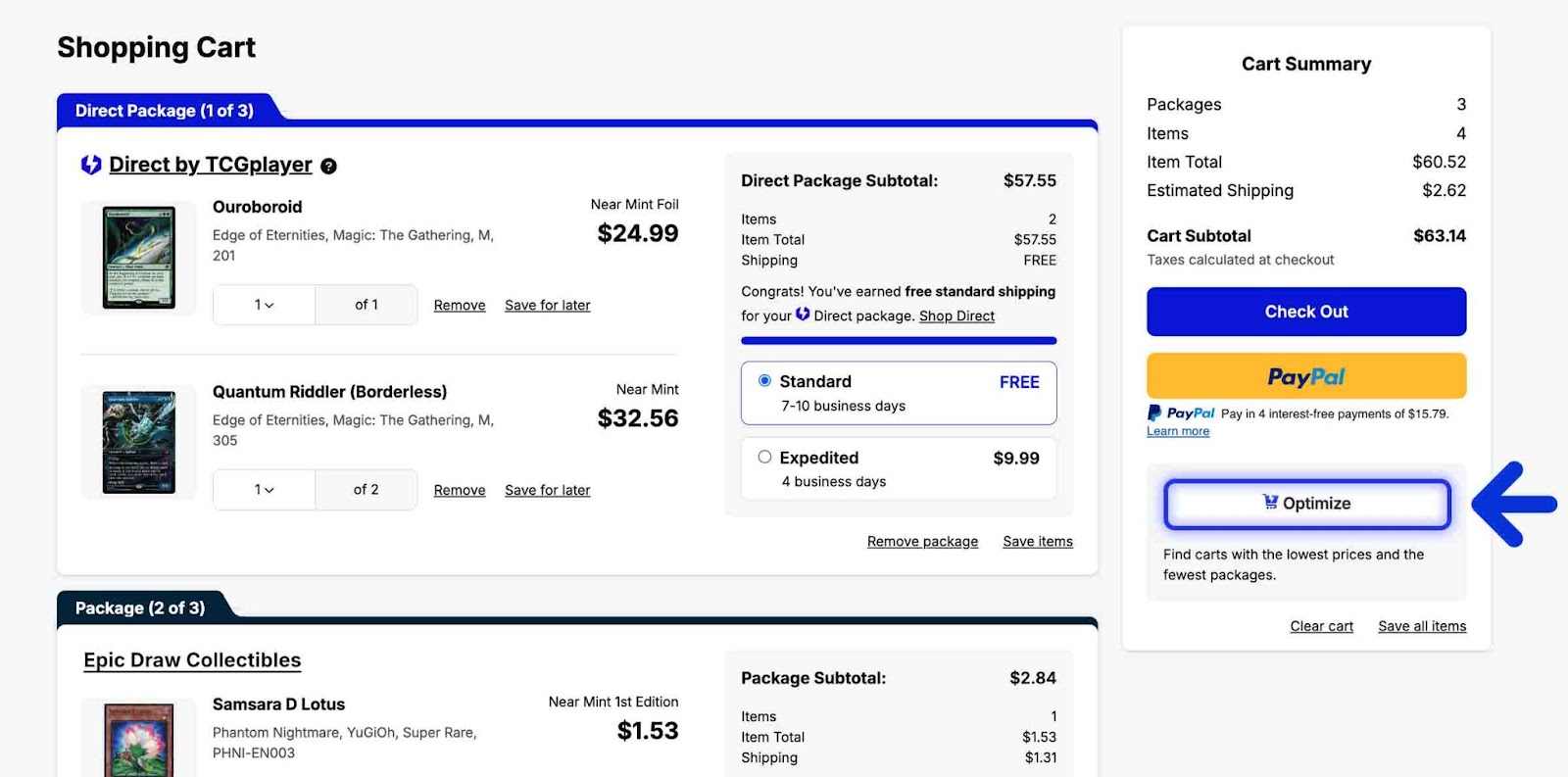Image resolution: width=1568 pixels, height=777 pixels.
Task: Open the Epic Draw Collectibles seller link
Action: point(192,660)
